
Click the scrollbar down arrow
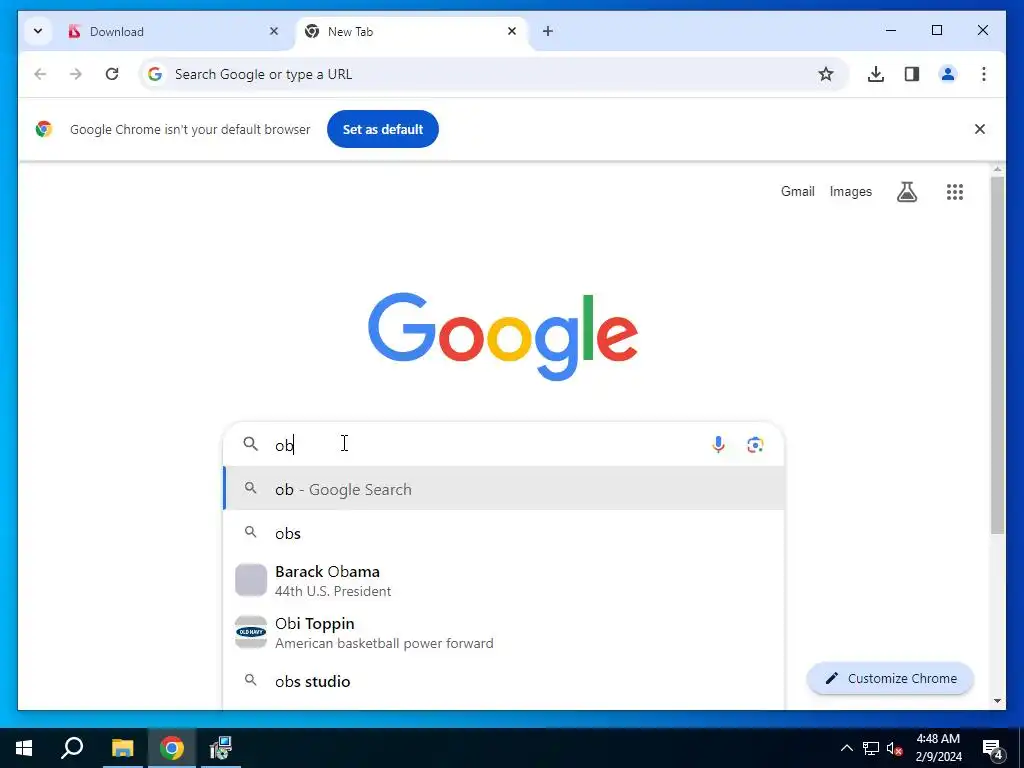pyautogui.click(x=997, y=701)
